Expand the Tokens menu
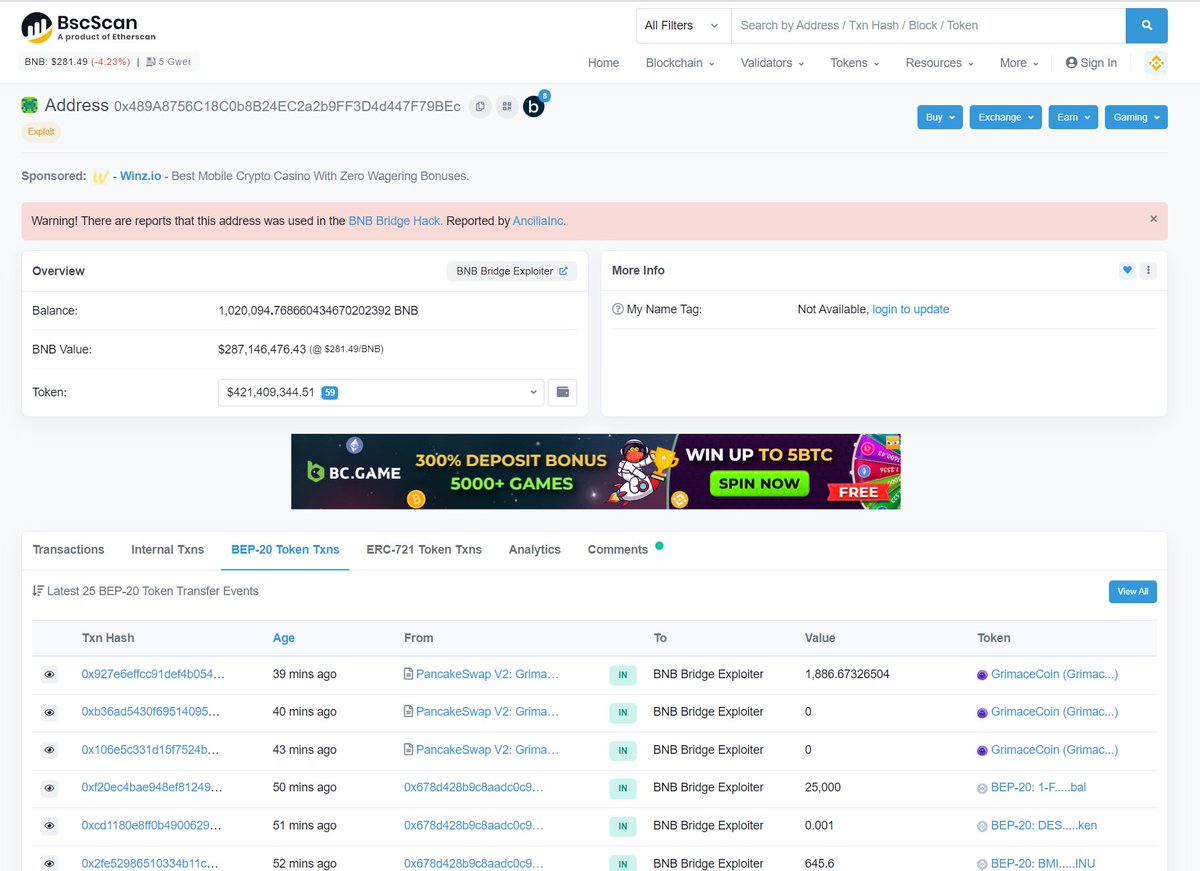Image resolution: width=1200 pixels, height=871 pixels. point(855,63)
